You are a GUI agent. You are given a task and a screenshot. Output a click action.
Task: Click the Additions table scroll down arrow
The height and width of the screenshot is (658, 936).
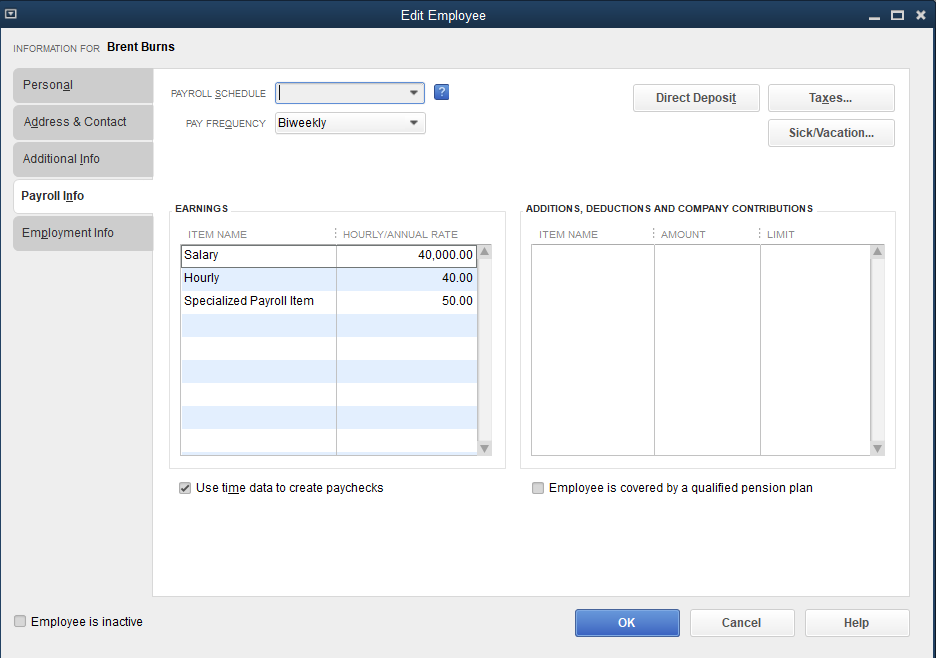(878, 448)
